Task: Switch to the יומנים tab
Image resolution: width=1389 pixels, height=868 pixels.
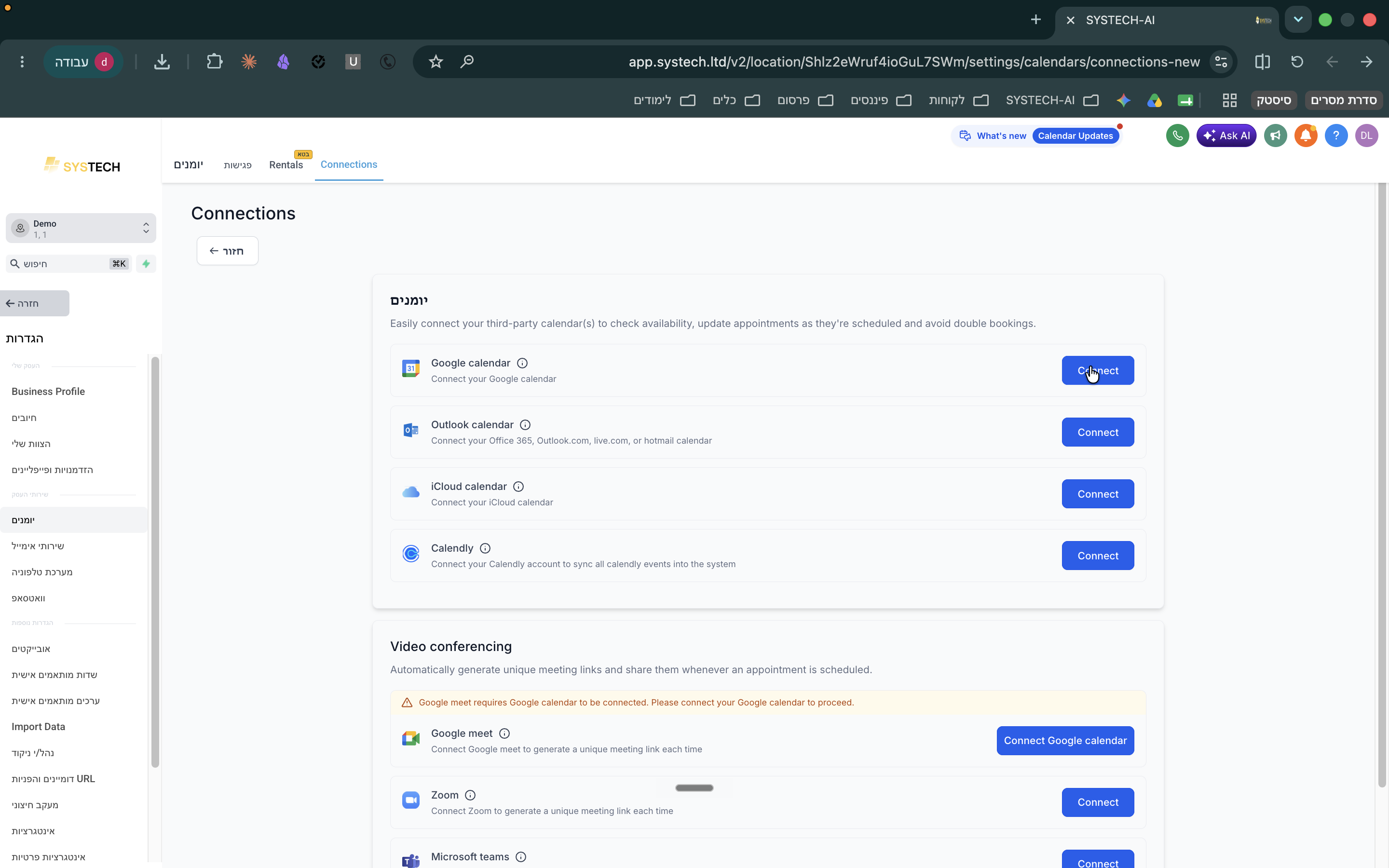Action: [188, 165]
